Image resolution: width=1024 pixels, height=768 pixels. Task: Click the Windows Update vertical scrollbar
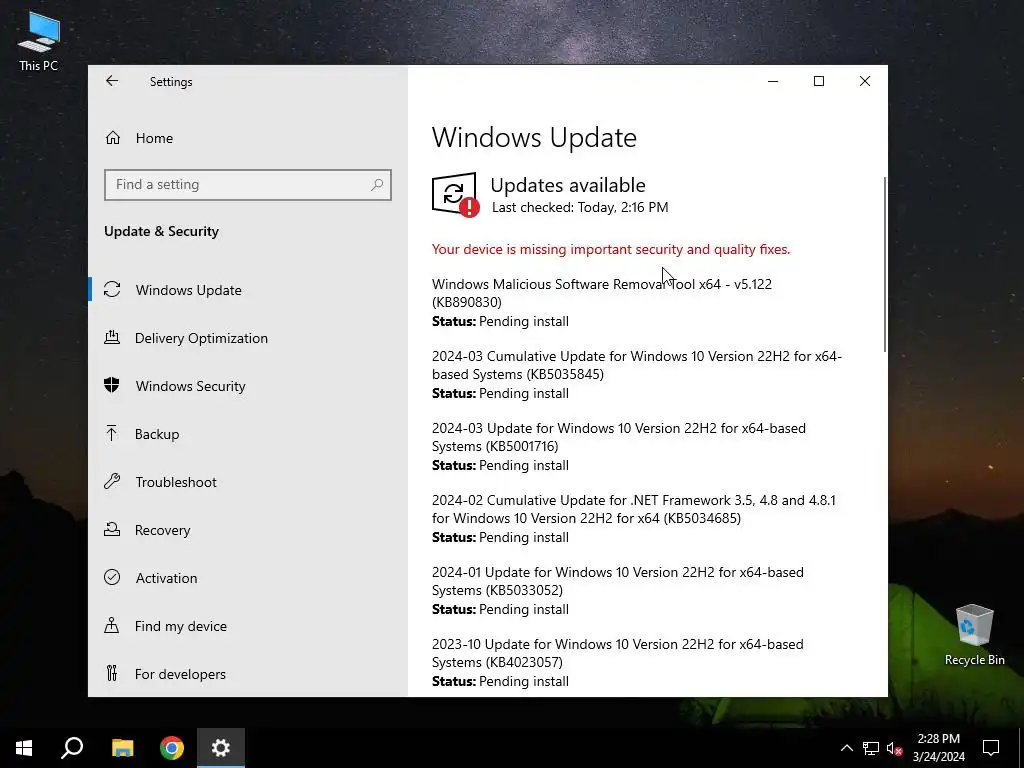pos(885,264)
